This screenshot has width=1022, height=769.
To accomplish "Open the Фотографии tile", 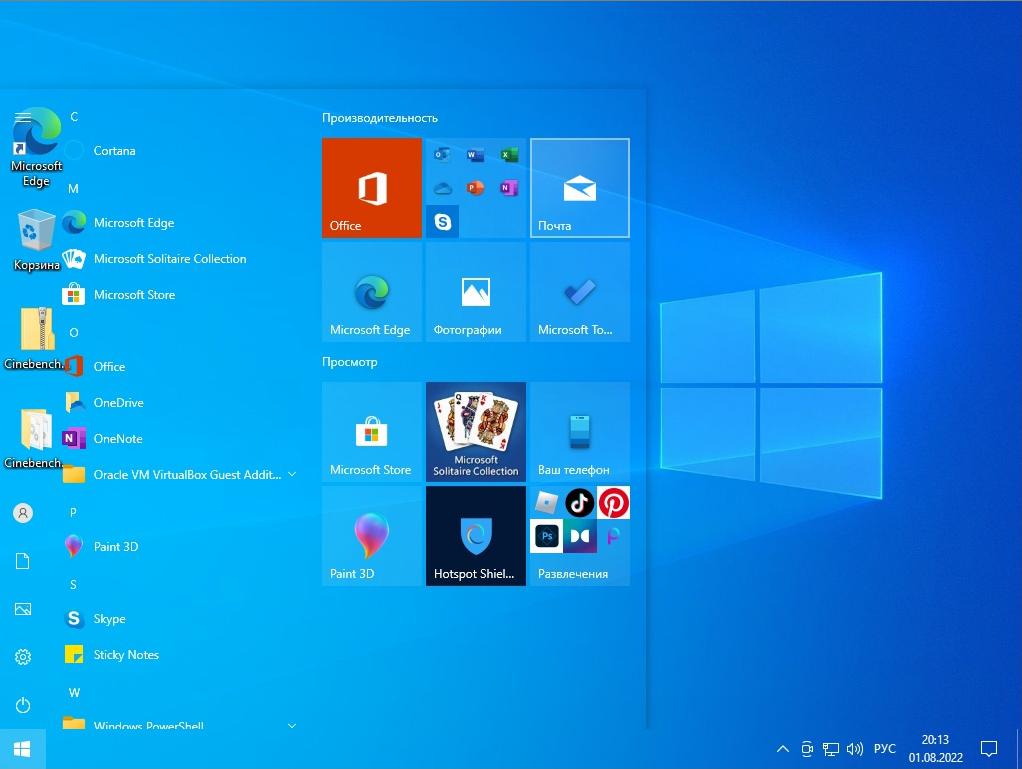I will coord(476,292).
